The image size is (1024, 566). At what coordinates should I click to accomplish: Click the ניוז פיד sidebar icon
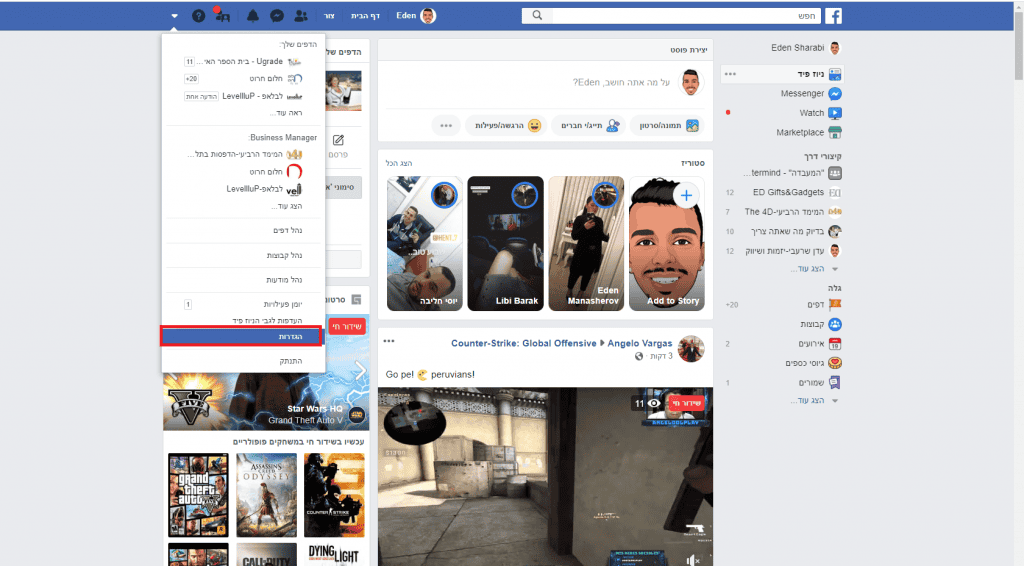(x=835, y=74)
